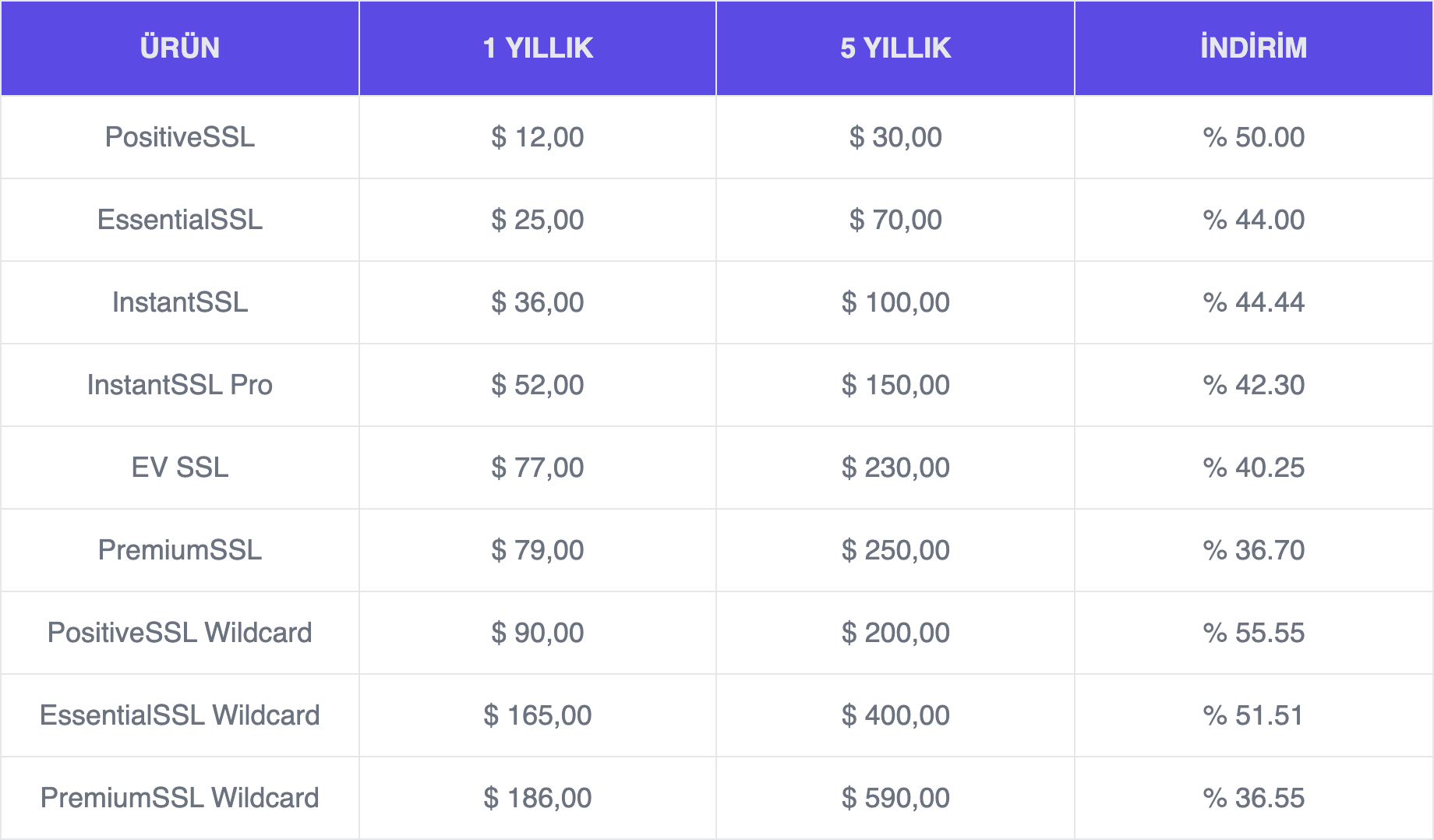Select the 1 YILLIK column header
Image resolution: width=1434 pixels, height=840 pixels.
[538, 48]
